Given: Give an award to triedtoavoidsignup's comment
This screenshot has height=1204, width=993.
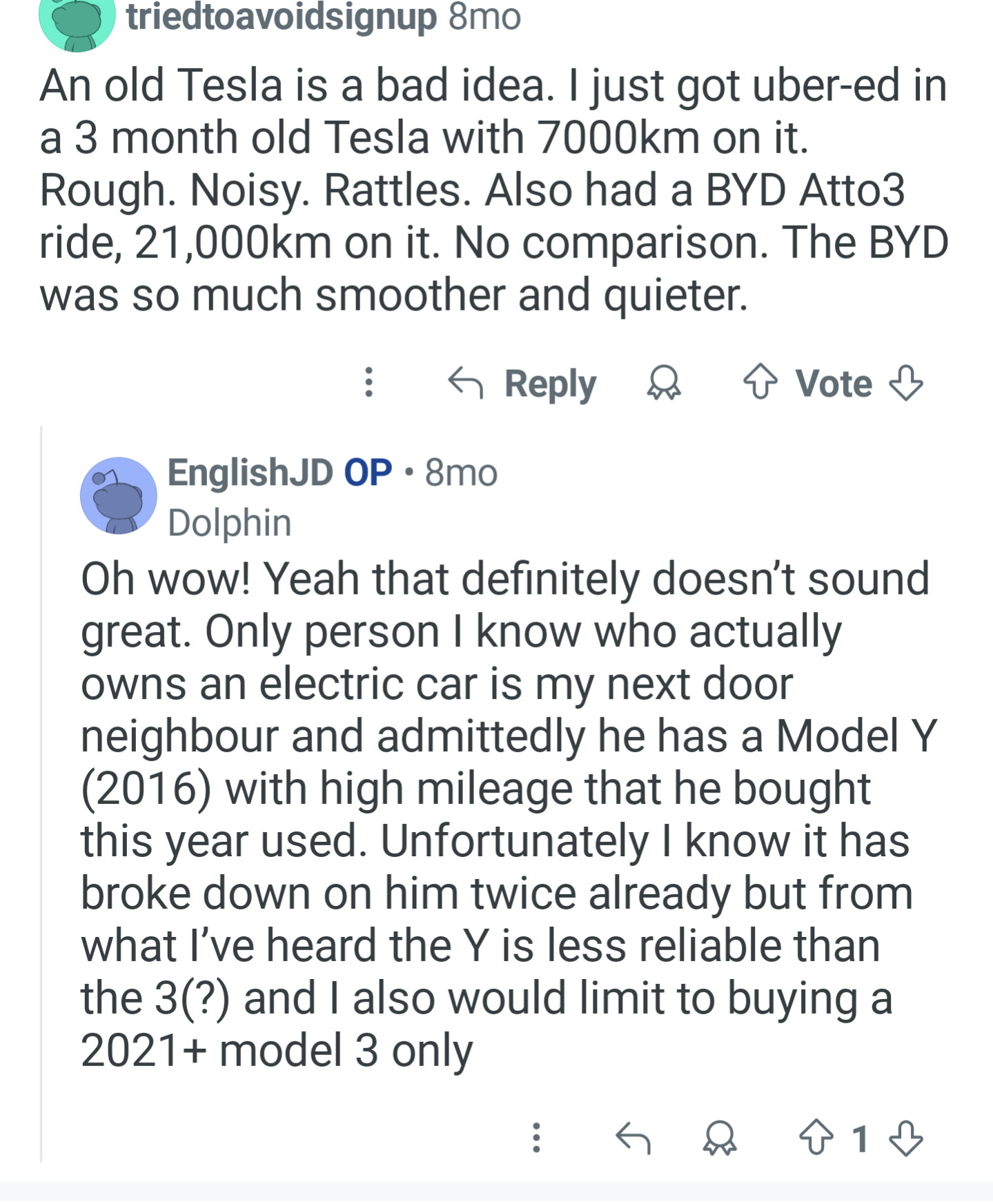Looking at the screenshot, I should 664,383.
